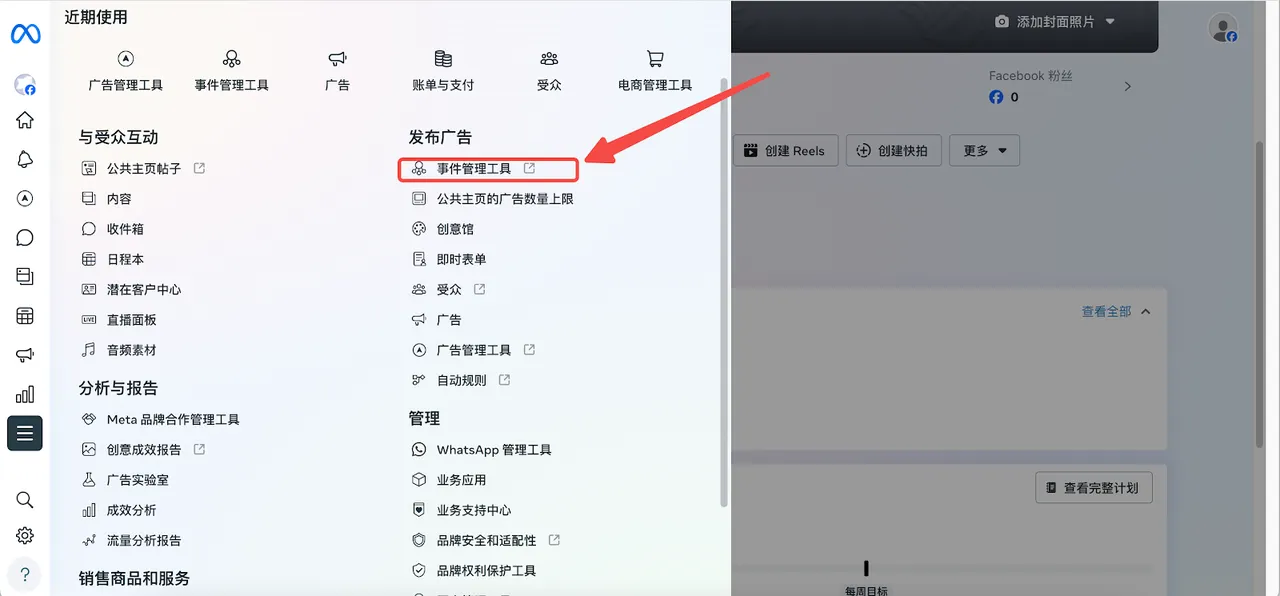Open the 流量分析报告 menu item
Image resolution: width=1280 pixels, height=596 pixels.
[x=131, y=540]
